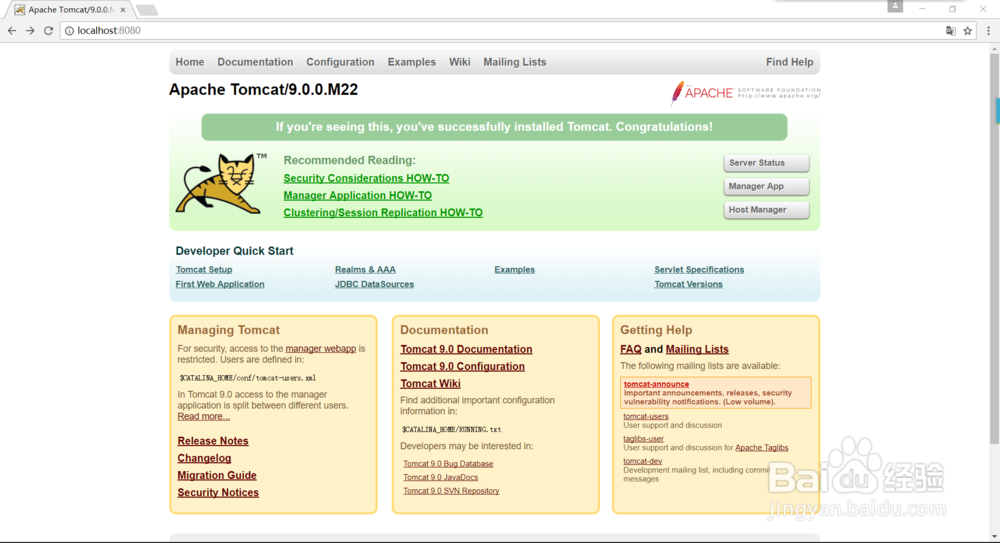Open a new tab
1000x543 pixels.
click(x=147, y=10)
